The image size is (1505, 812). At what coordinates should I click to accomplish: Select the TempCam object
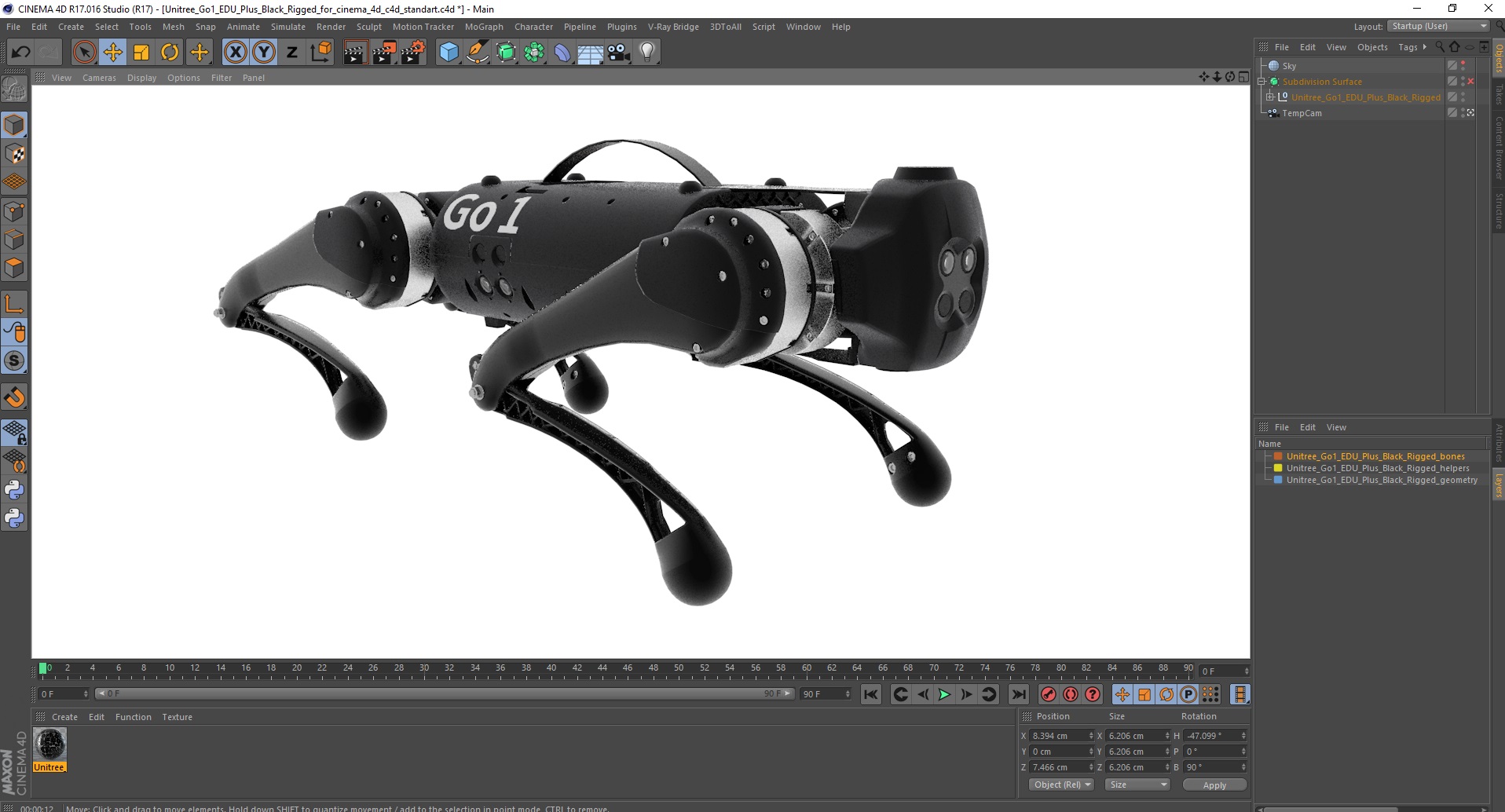tap(1302, 113)
